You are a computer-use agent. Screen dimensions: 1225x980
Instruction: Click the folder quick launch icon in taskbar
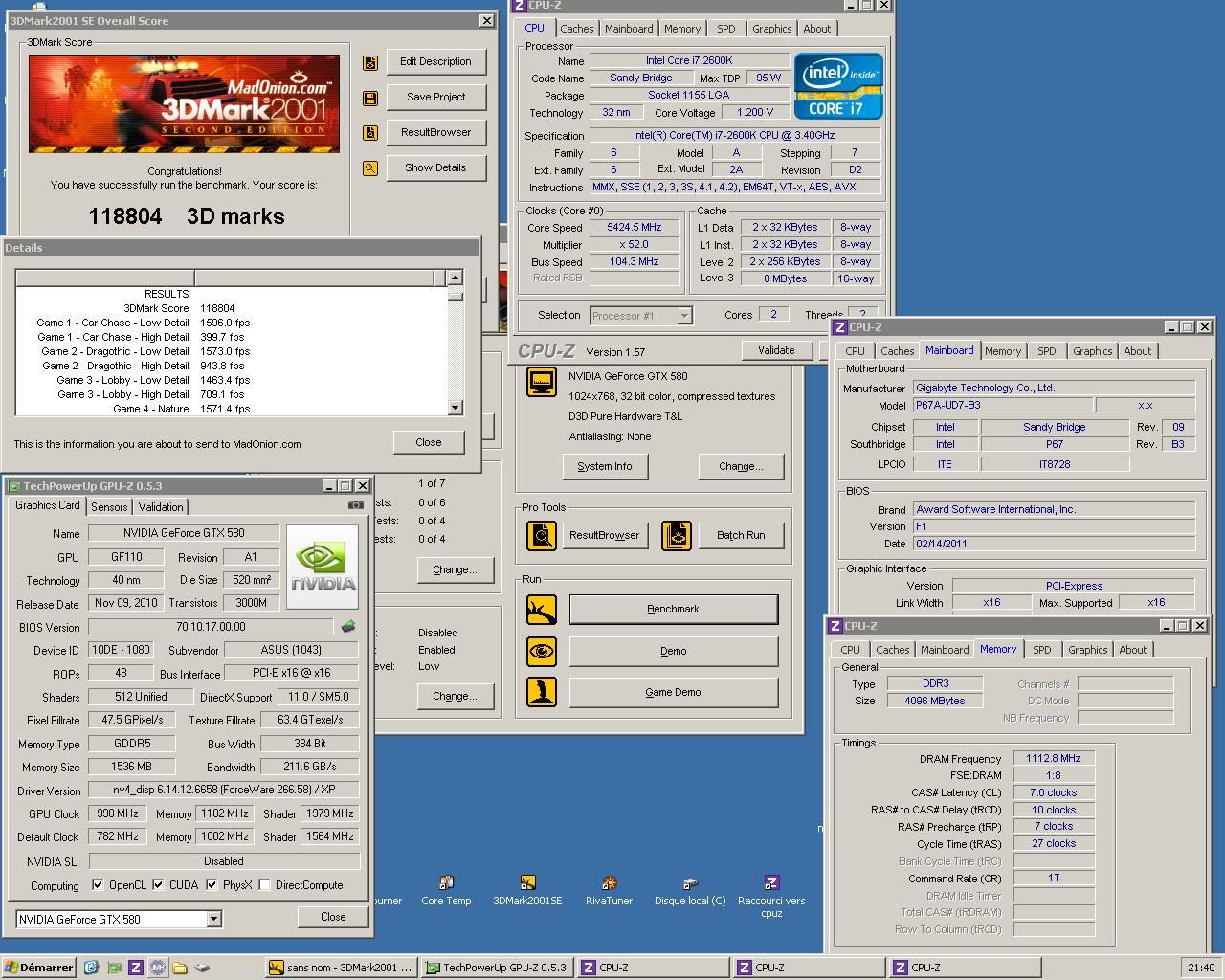(x=179, y=968)
